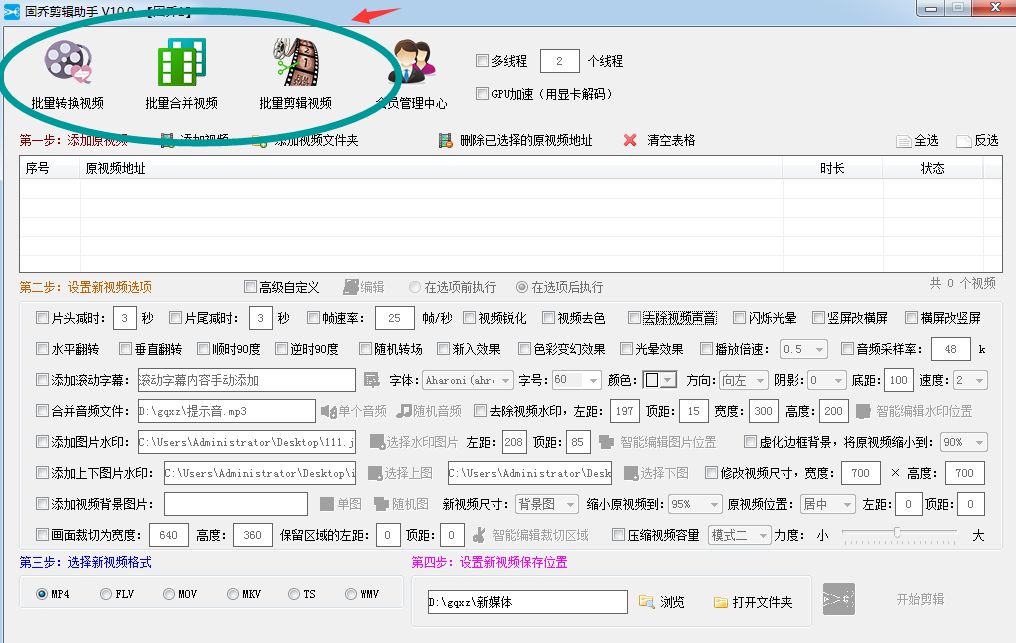The height and width of the screenshot is (643, 1016).
Task: Click the red X 清空表格 icon
Action: click(x=630, y=140)
